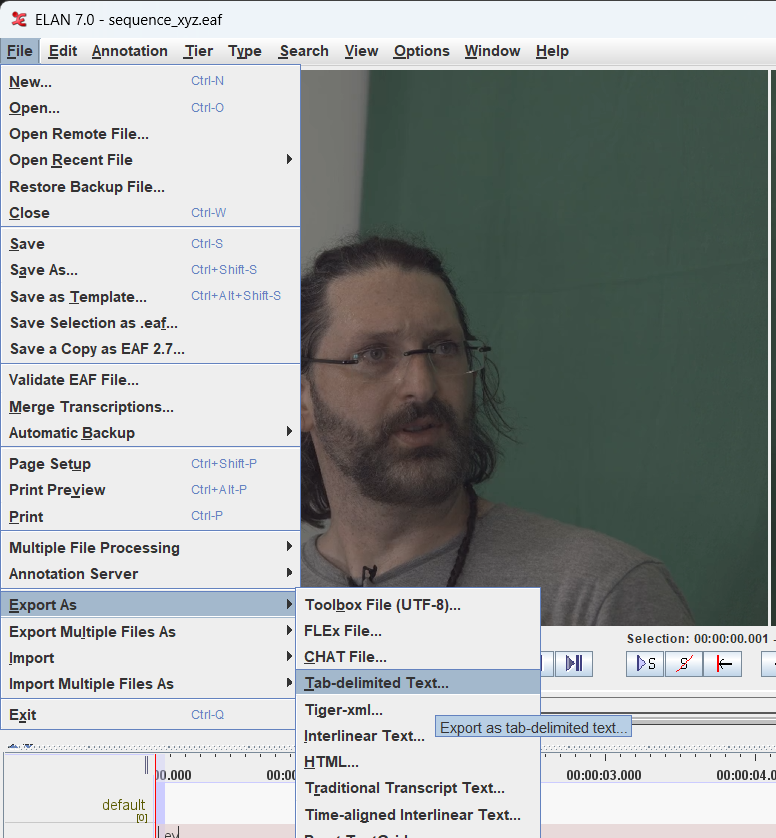
Task: Open the Help menu
Action: pos(552,51)
